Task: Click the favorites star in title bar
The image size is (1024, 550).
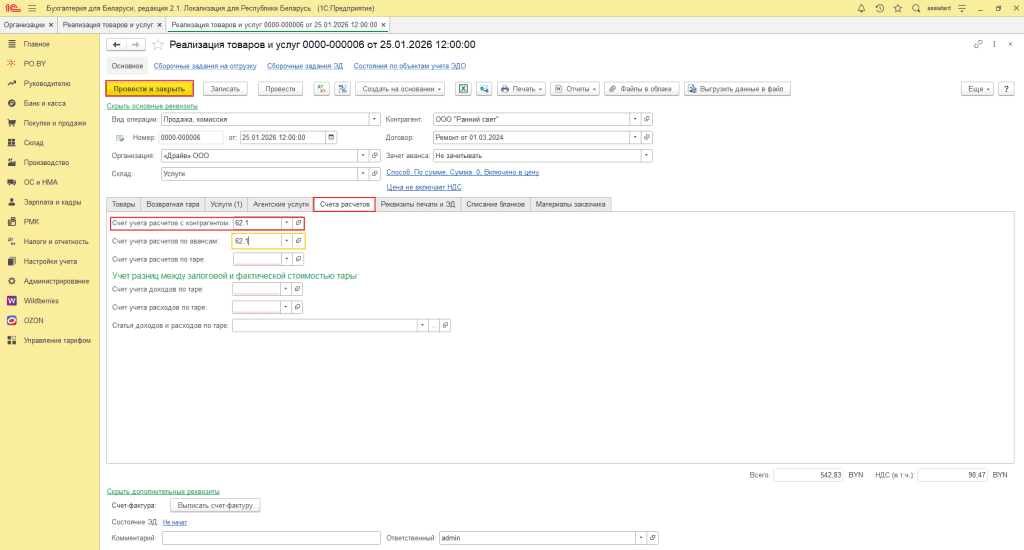Action: (x=897, y=8)
